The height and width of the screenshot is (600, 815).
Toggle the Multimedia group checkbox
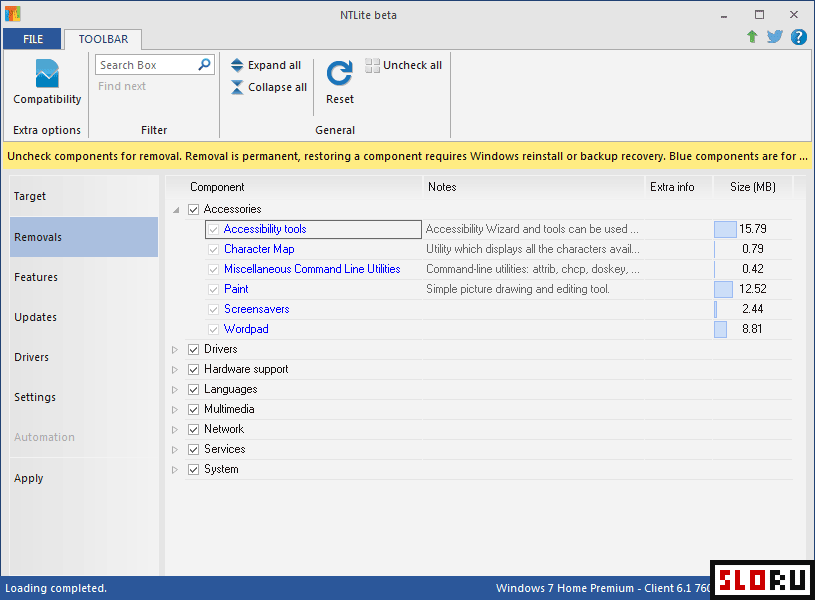[x=193, y=409]
